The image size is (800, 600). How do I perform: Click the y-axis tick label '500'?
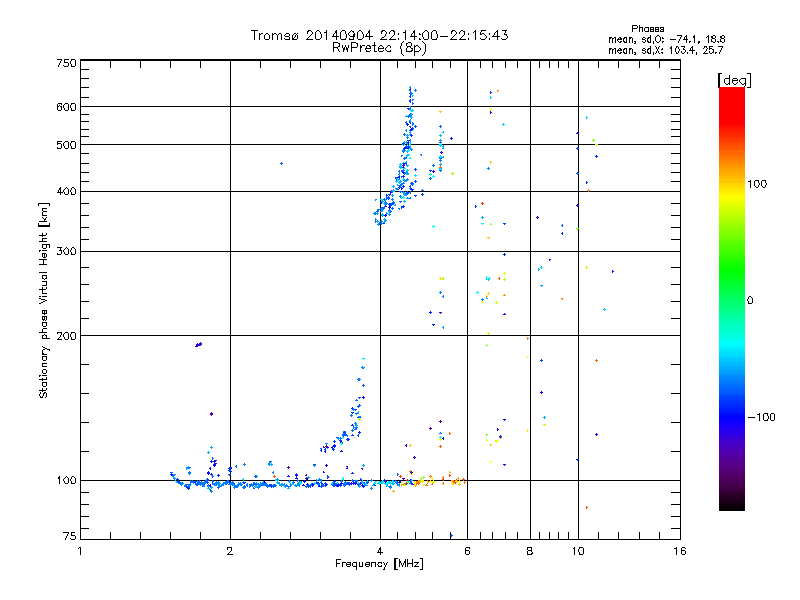click(x=67, y=144)
